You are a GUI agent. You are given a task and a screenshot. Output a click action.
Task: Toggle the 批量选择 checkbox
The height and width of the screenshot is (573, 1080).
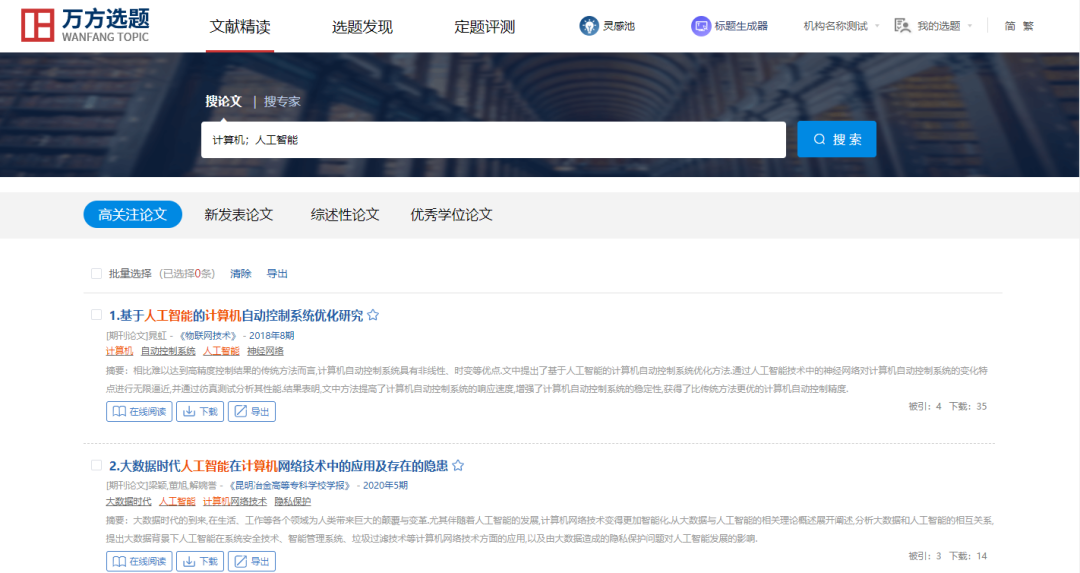point(97,273)
